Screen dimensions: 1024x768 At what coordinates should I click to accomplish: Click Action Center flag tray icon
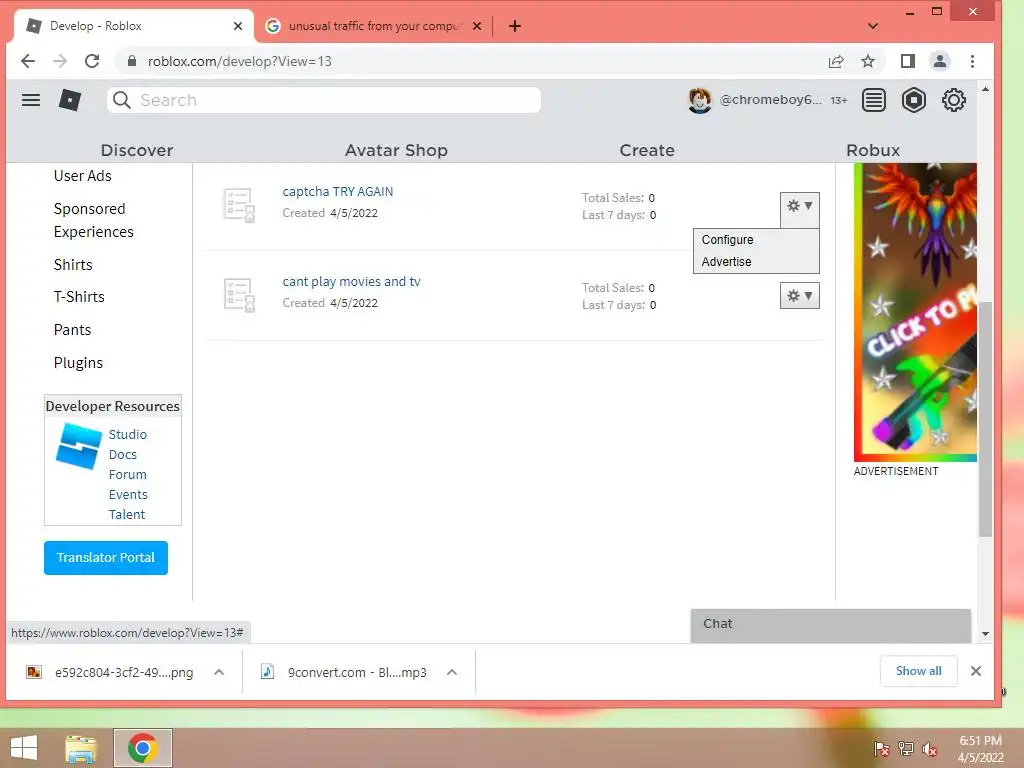881,749
